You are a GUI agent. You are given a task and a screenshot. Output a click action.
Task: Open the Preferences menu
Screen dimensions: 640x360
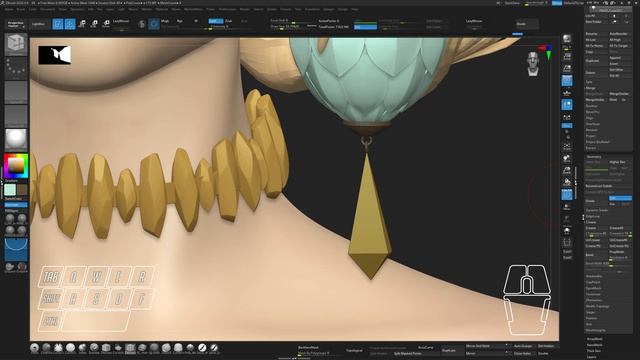[x=227, y=9]
